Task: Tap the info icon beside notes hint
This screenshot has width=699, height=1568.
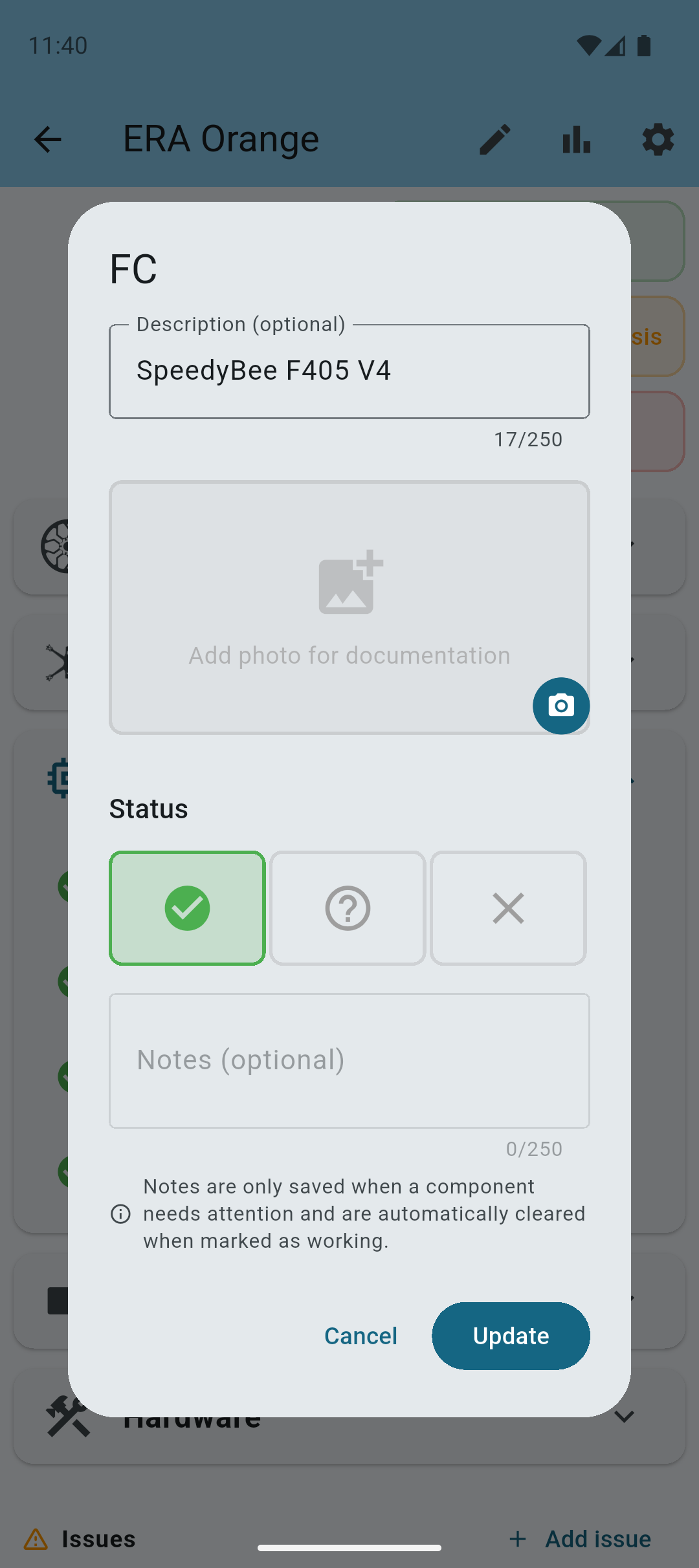Action: pos(121,1214)
